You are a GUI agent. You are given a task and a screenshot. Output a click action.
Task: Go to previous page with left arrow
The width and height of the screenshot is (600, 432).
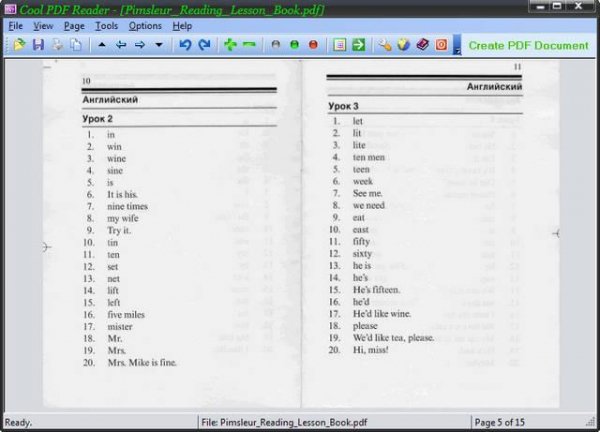tap(120, 45)
